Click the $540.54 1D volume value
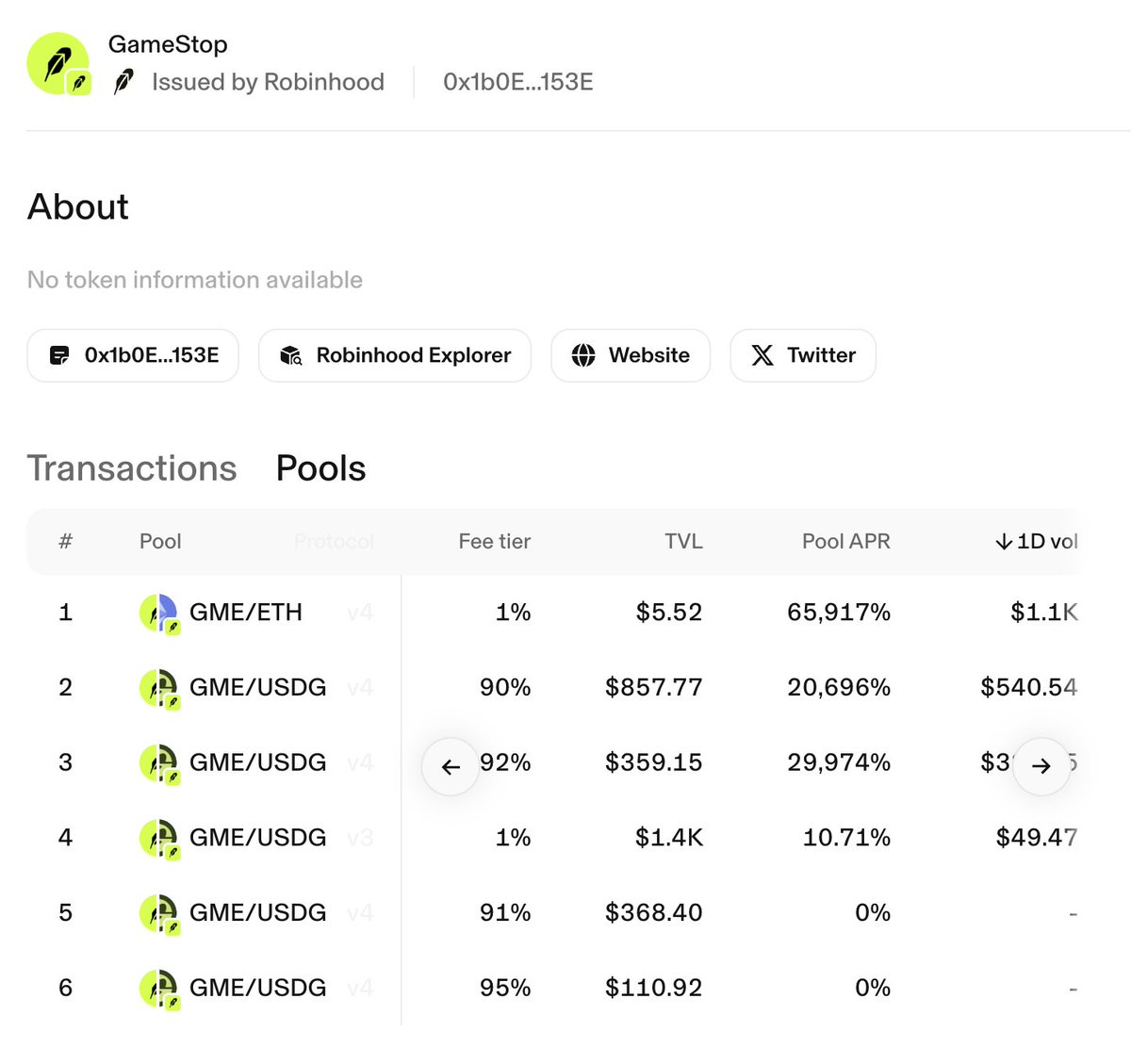This screenshot has height=1064, width=1131. tap(1029, 687)
